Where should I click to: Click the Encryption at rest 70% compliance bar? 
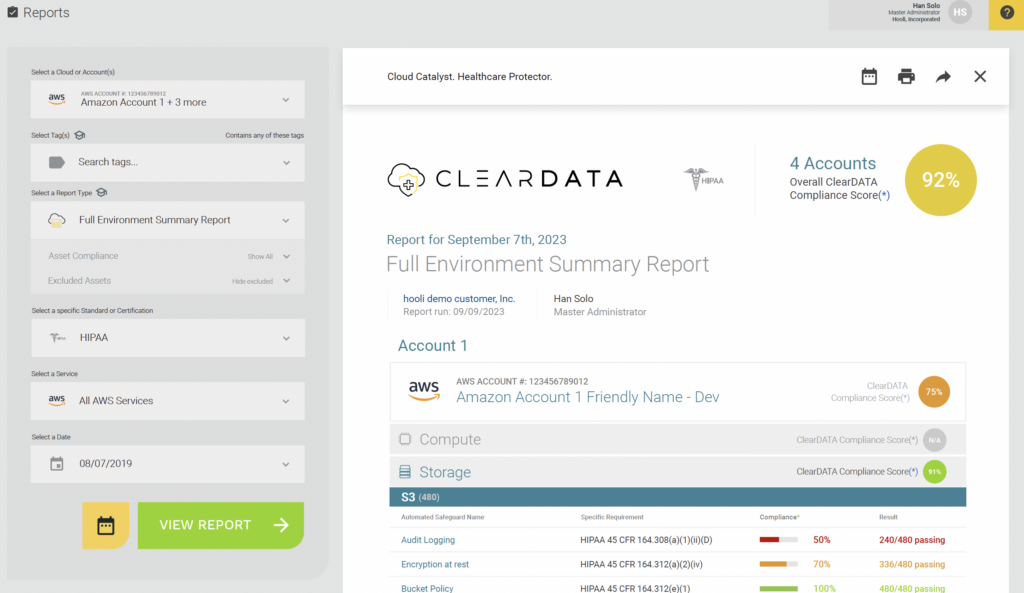click(x=778, y=564)
